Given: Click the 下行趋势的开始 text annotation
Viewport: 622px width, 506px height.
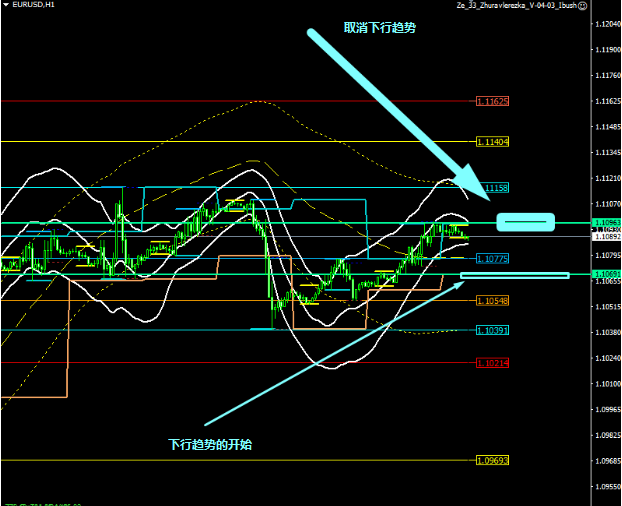Looking at the screenshot, I should pyautogui.click(x=210, y=444).
